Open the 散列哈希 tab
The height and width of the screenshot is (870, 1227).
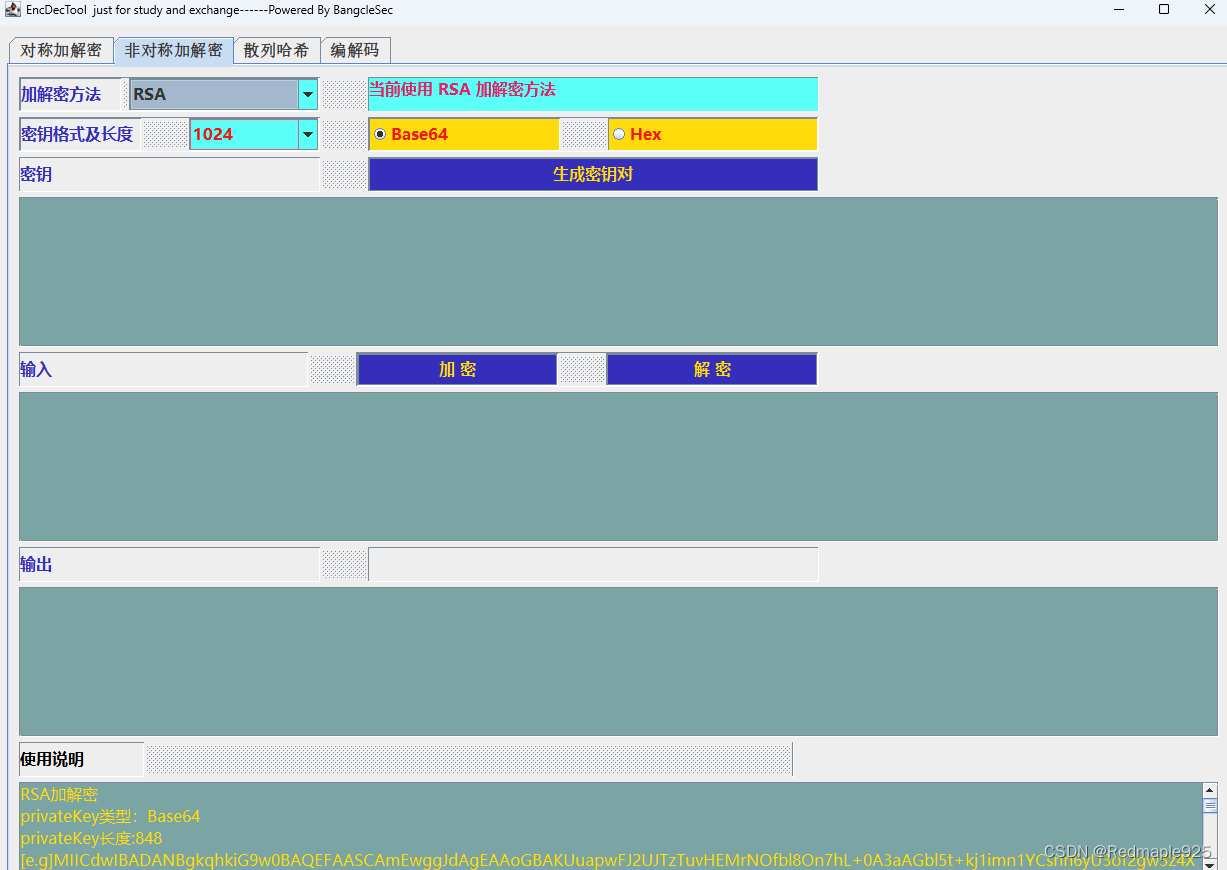click(x=277, y=49)
